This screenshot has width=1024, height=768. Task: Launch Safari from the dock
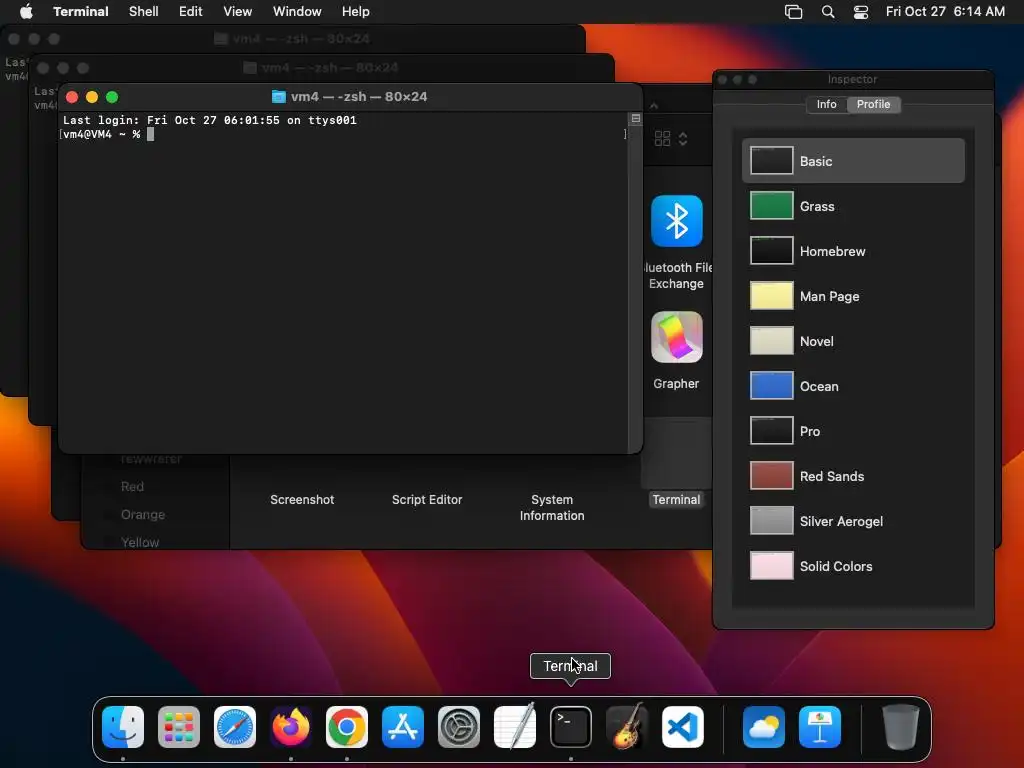point(235,727)
